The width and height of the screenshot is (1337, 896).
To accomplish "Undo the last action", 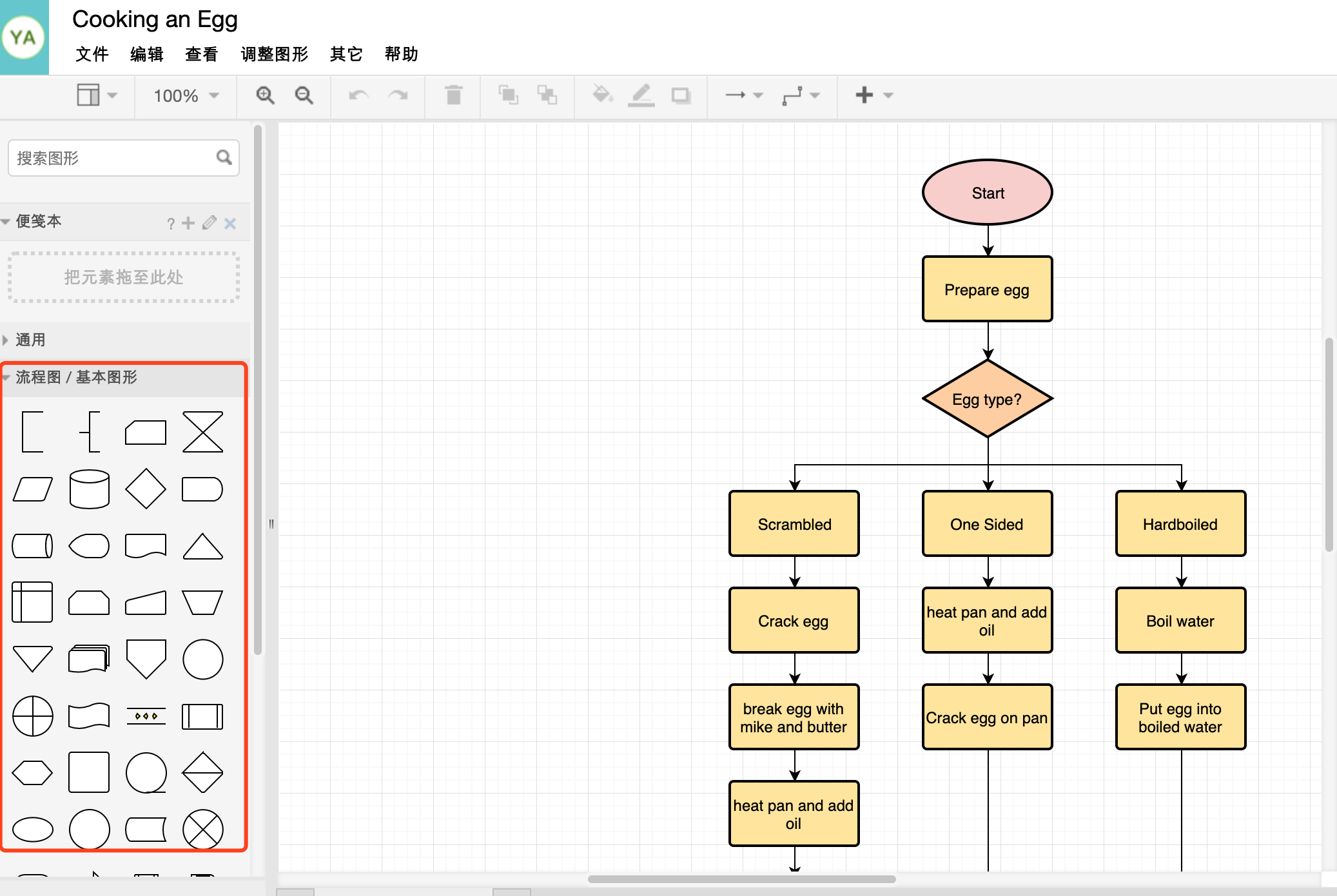I will [x=358, y=95].
